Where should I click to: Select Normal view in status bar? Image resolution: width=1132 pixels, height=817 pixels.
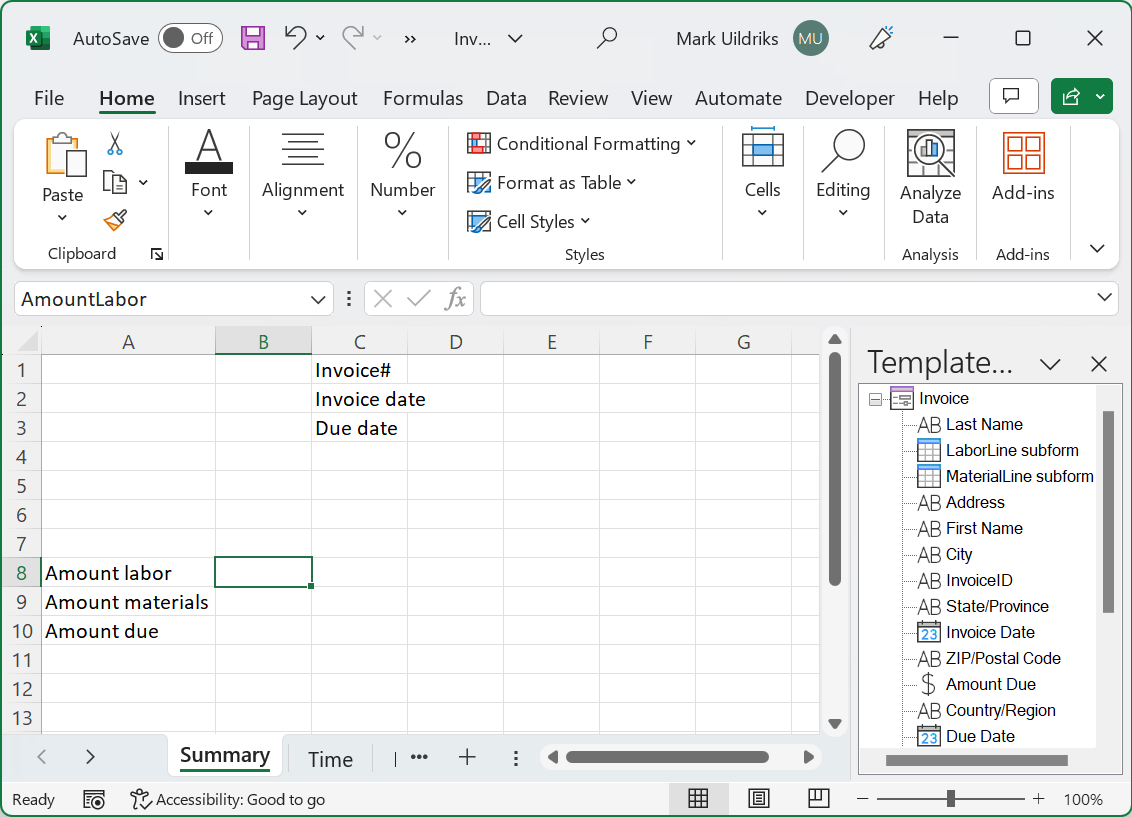(698, 799)
